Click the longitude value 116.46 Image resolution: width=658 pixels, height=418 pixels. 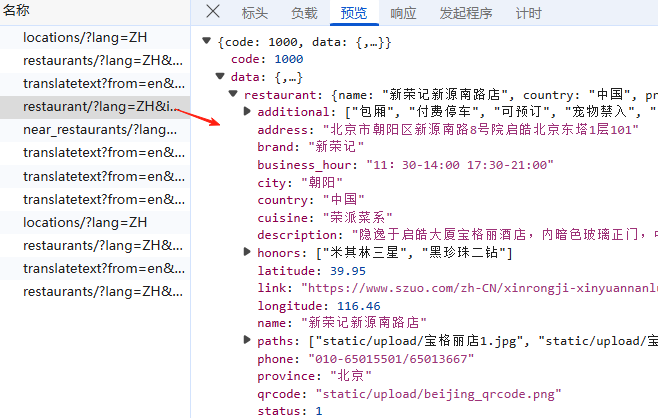point(358,306)
